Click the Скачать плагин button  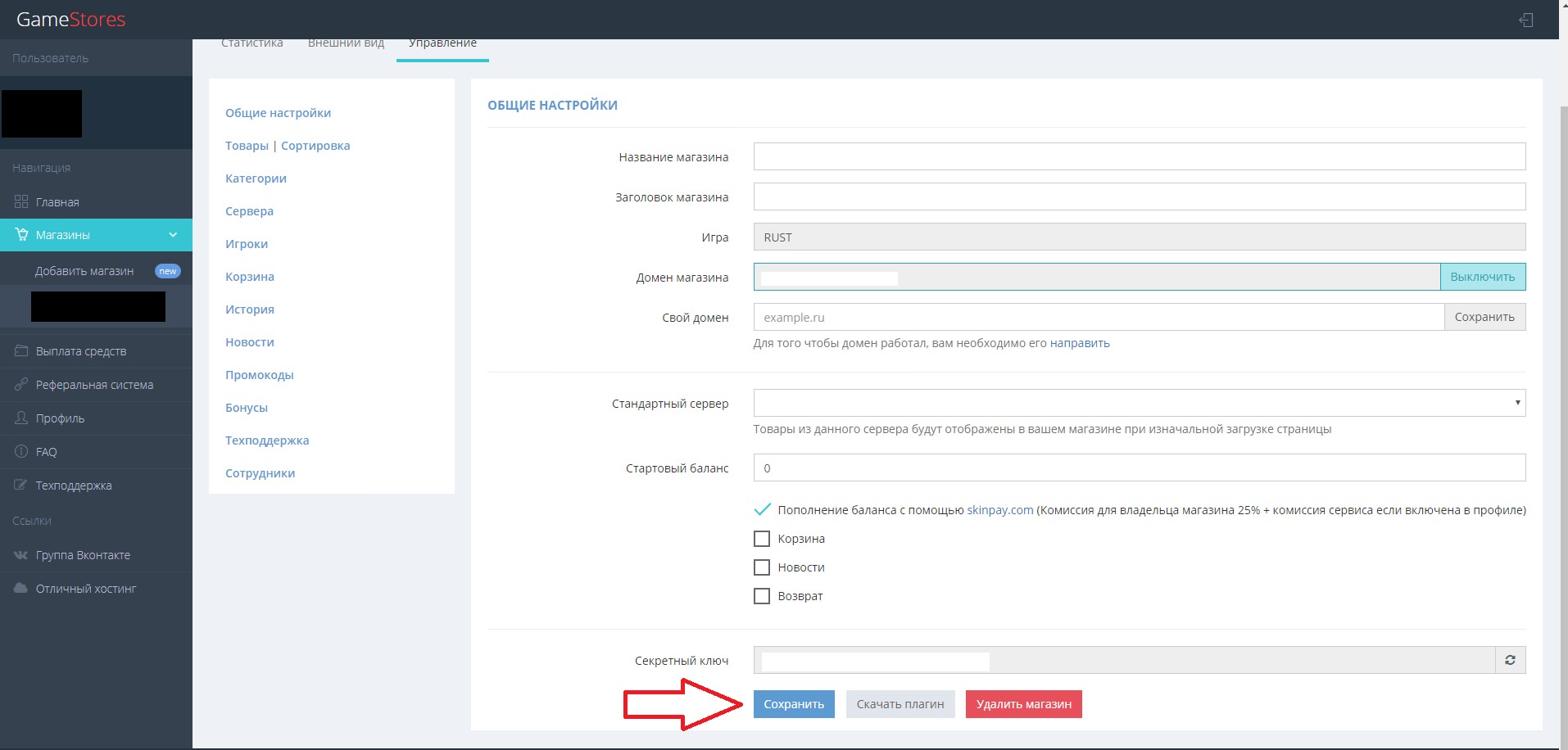click(x=900, y=704)
